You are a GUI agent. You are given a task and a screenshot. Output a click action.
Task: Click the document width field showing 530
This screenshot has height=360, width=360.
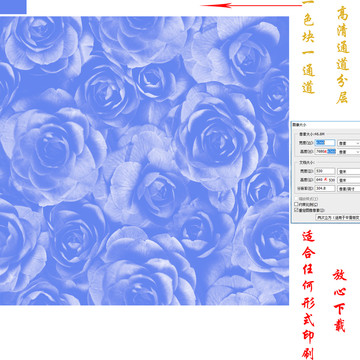[325, 171]
